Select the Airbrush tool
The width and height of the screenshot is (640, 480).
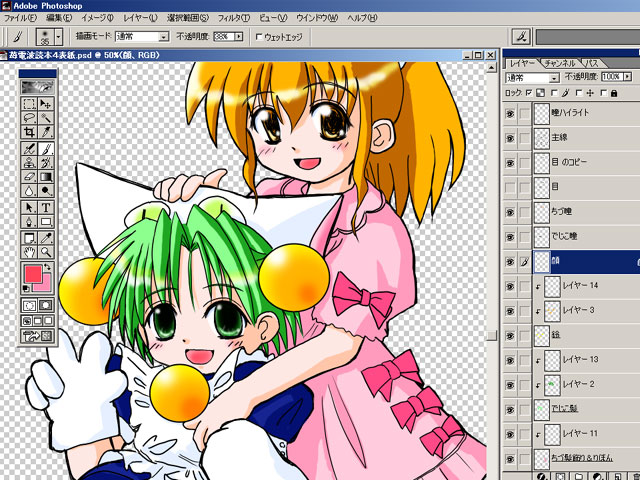[29, 149]
